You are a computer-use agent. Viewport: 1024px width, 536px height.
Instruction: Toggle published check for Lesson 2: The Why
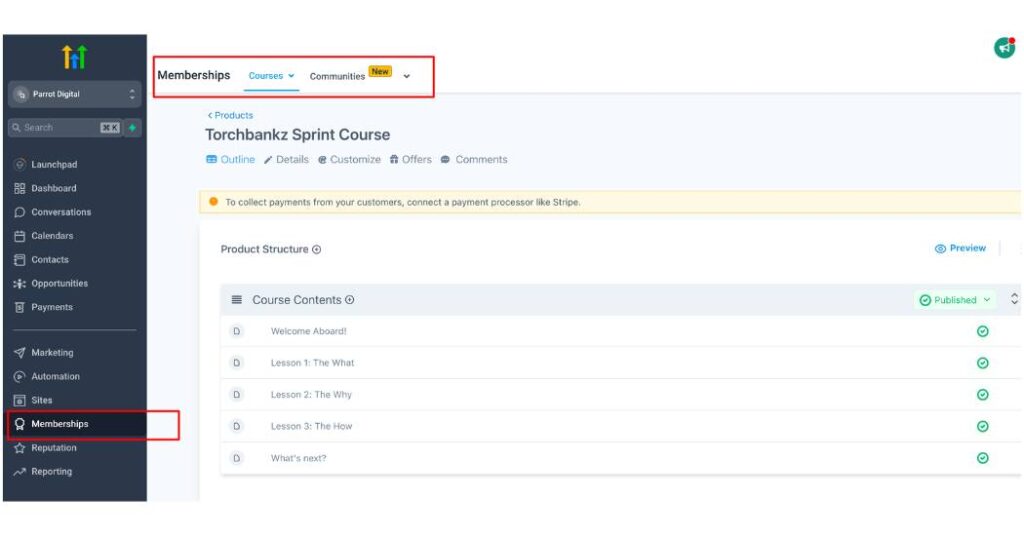[x=982, y=394]
